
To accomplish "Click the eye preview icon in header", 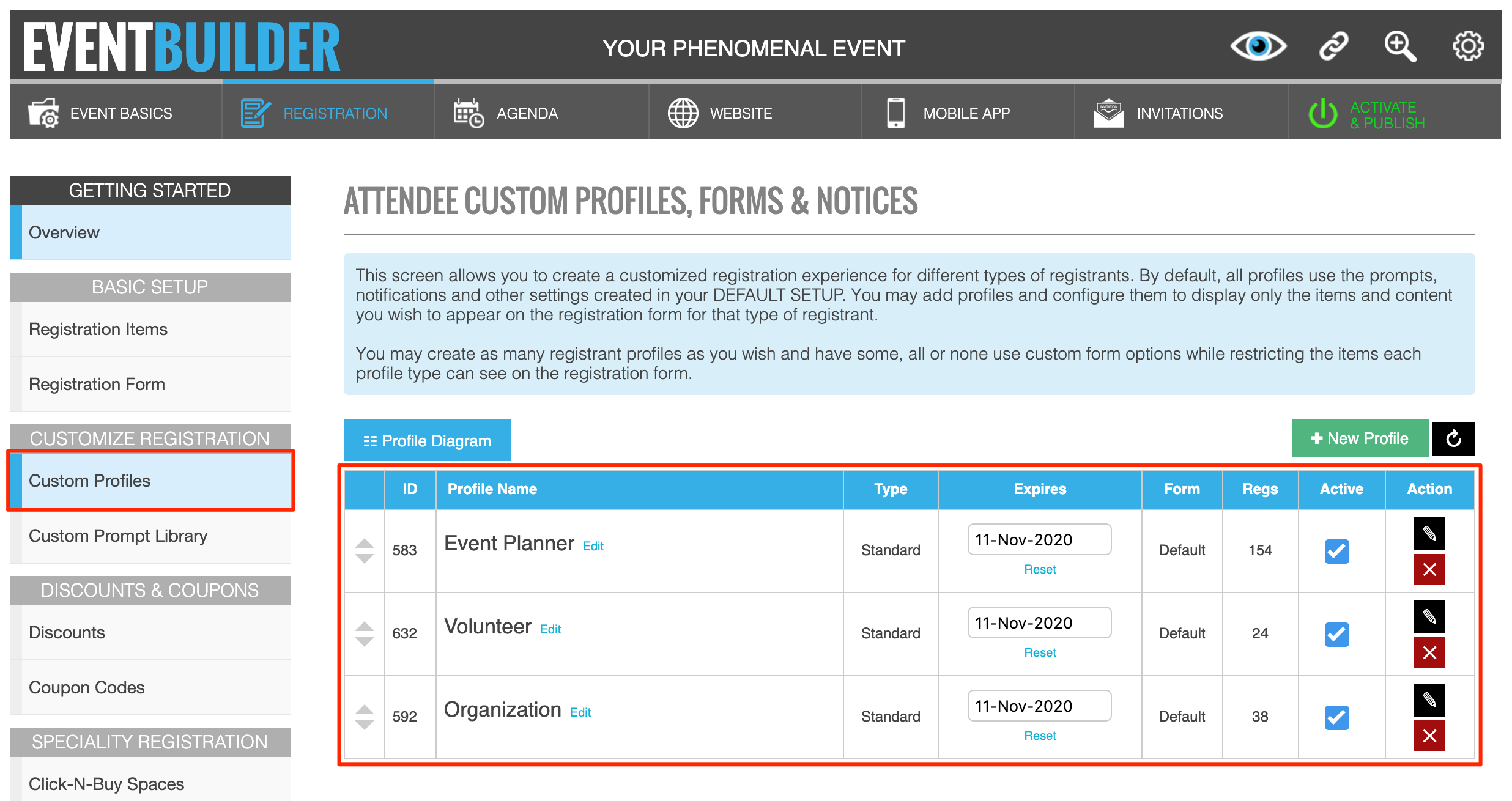I will [1258, 46].
